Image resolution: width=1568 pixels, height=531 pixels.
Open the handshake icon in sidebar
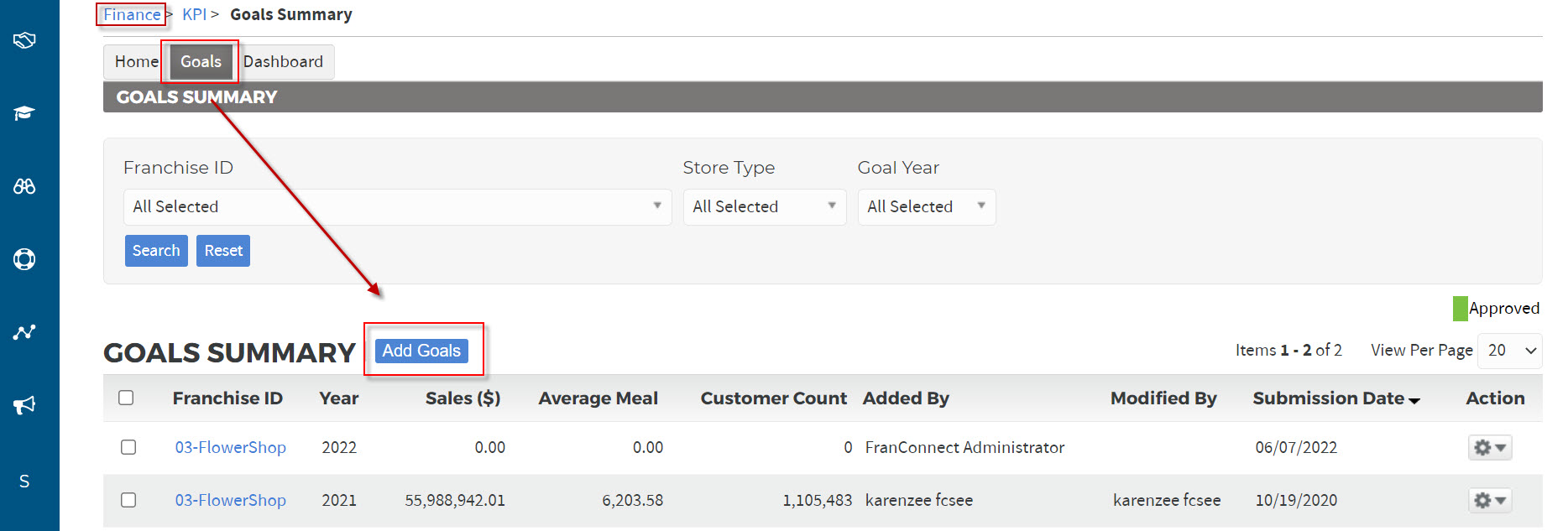pos(24,39)
